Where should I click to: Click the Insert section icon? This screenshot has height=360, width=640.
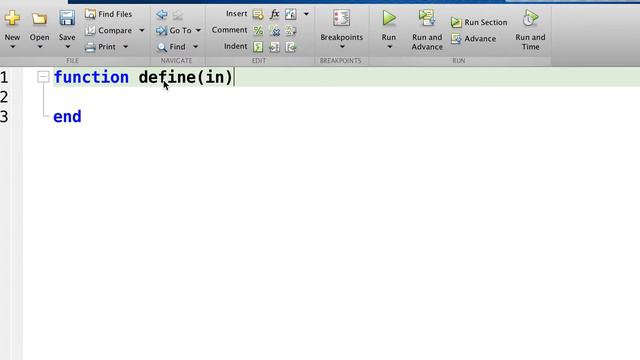pyautogui.click(x=258, y=14)
